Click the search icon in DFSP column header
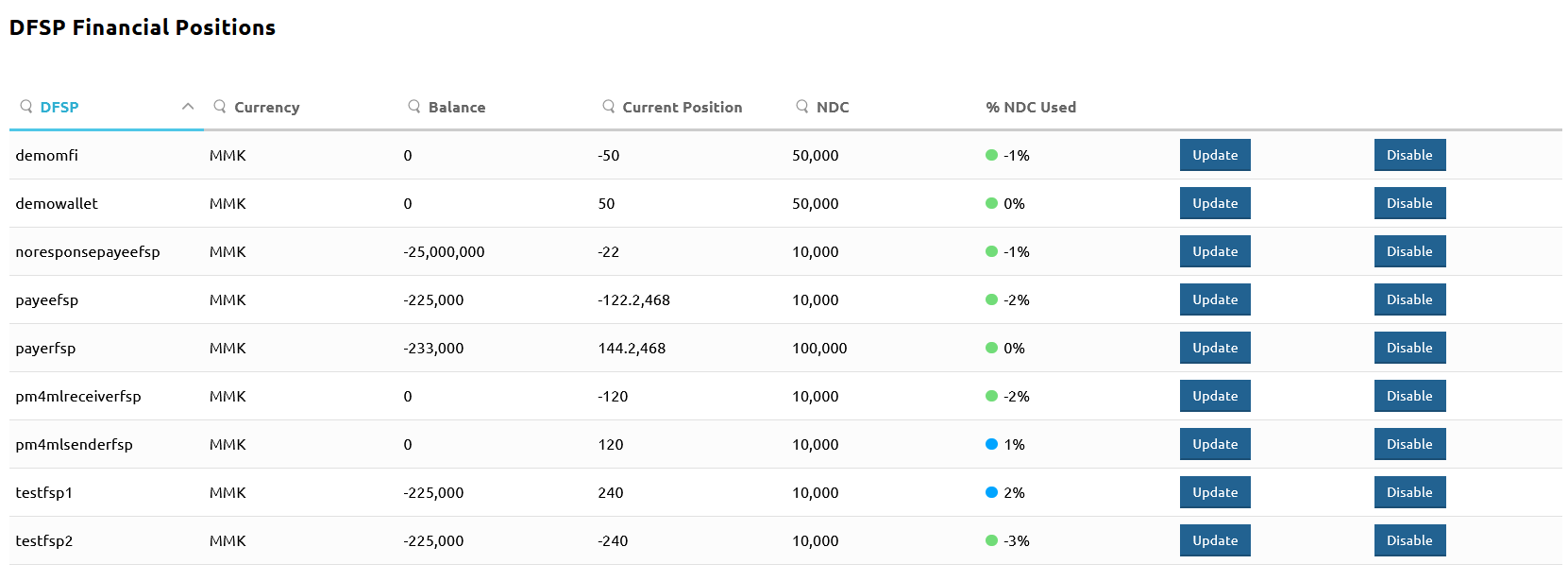Screen dimensions: 1568x581 (26, 107)
